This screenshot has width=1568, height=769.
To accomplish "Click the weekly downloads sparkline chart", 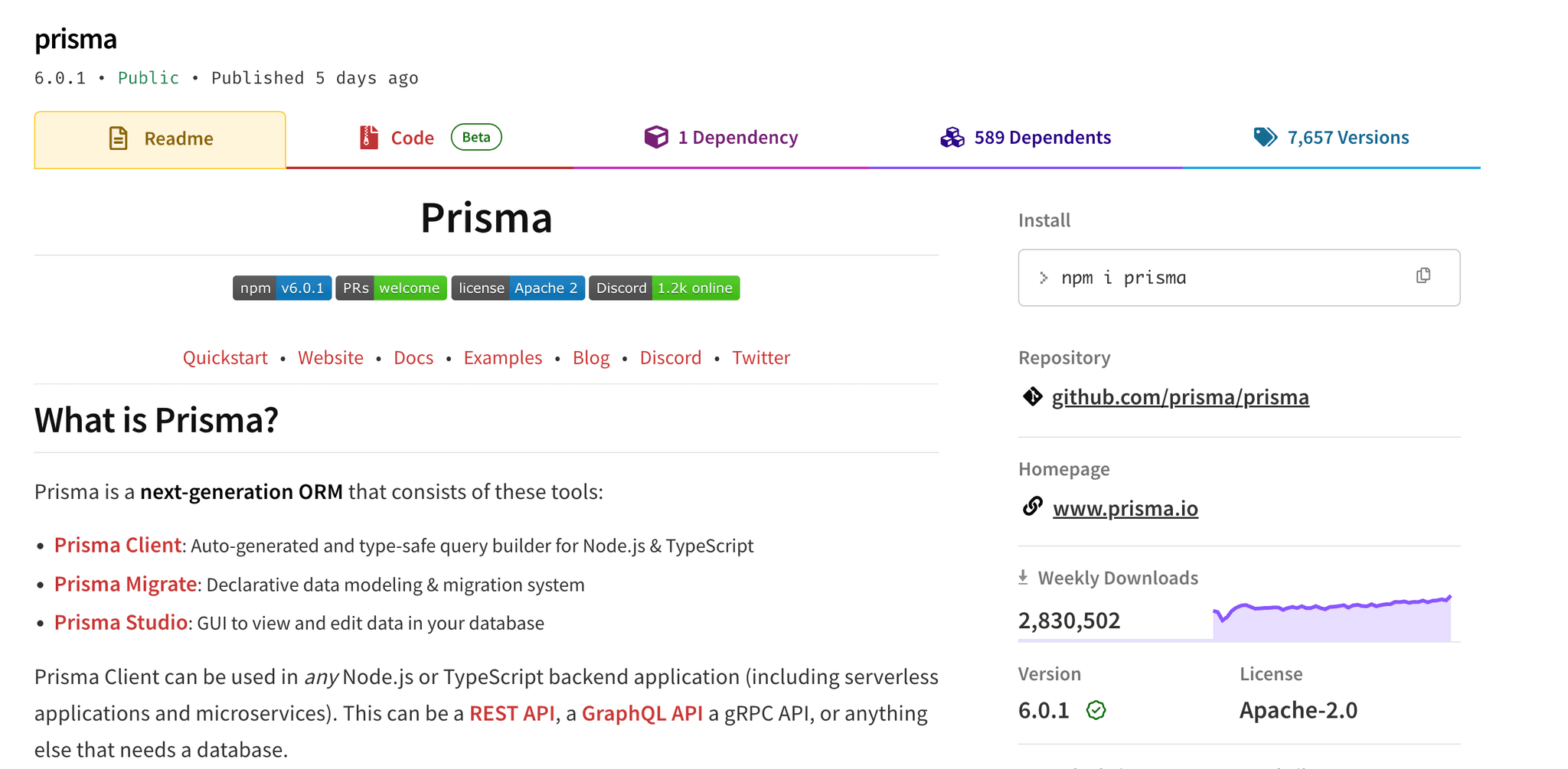I will pos(1332,617).
